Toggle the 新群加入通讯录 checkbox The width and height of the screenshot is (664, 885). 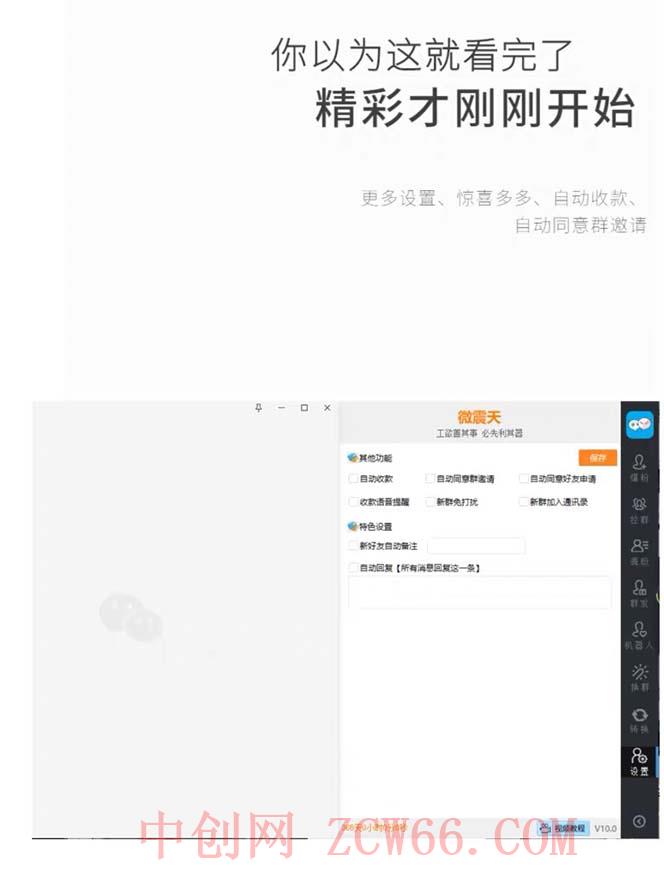coord(523,501)
